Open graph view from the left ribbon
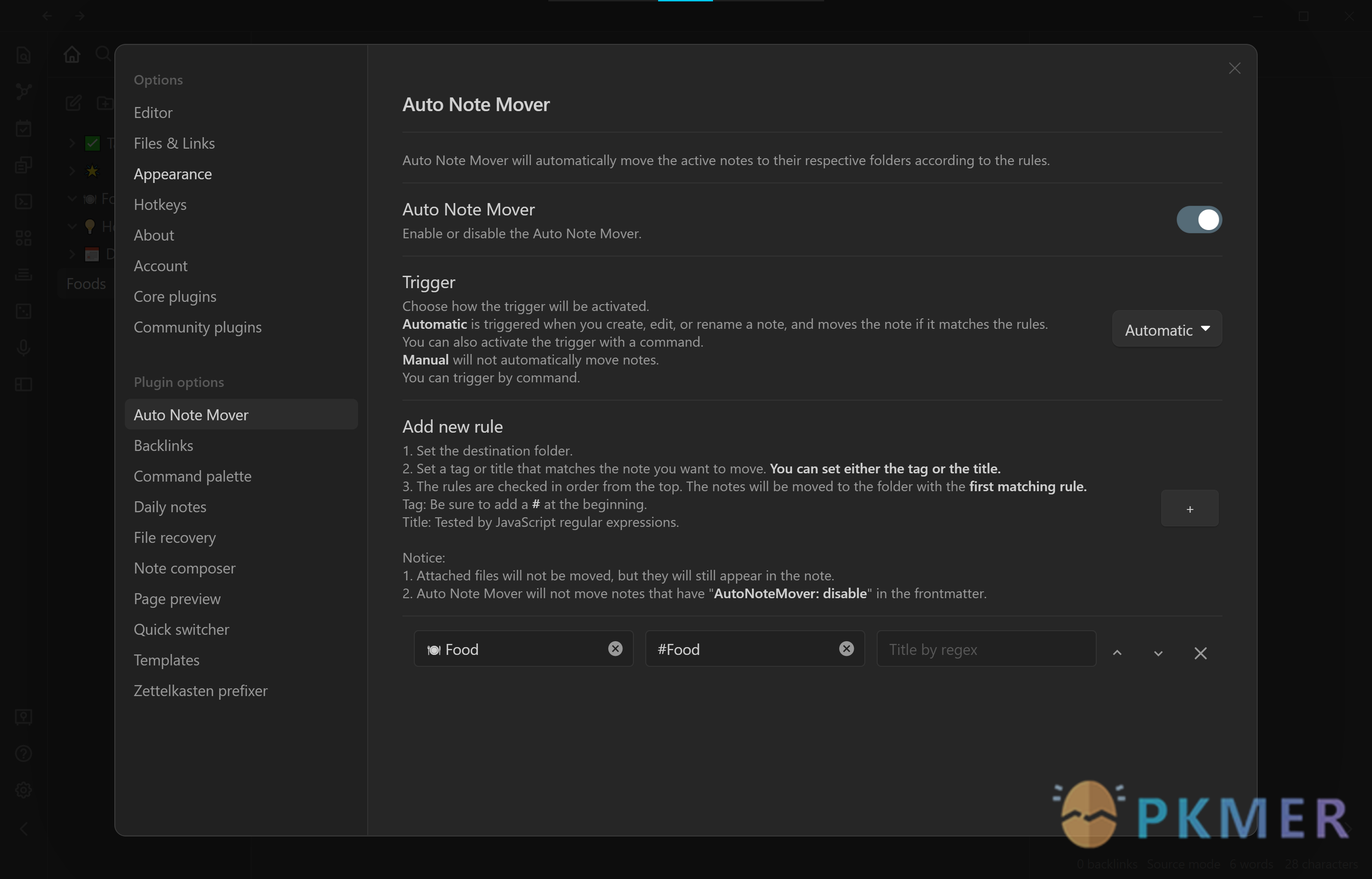This screenshot has width=1372, height=879. pos(23,91)
